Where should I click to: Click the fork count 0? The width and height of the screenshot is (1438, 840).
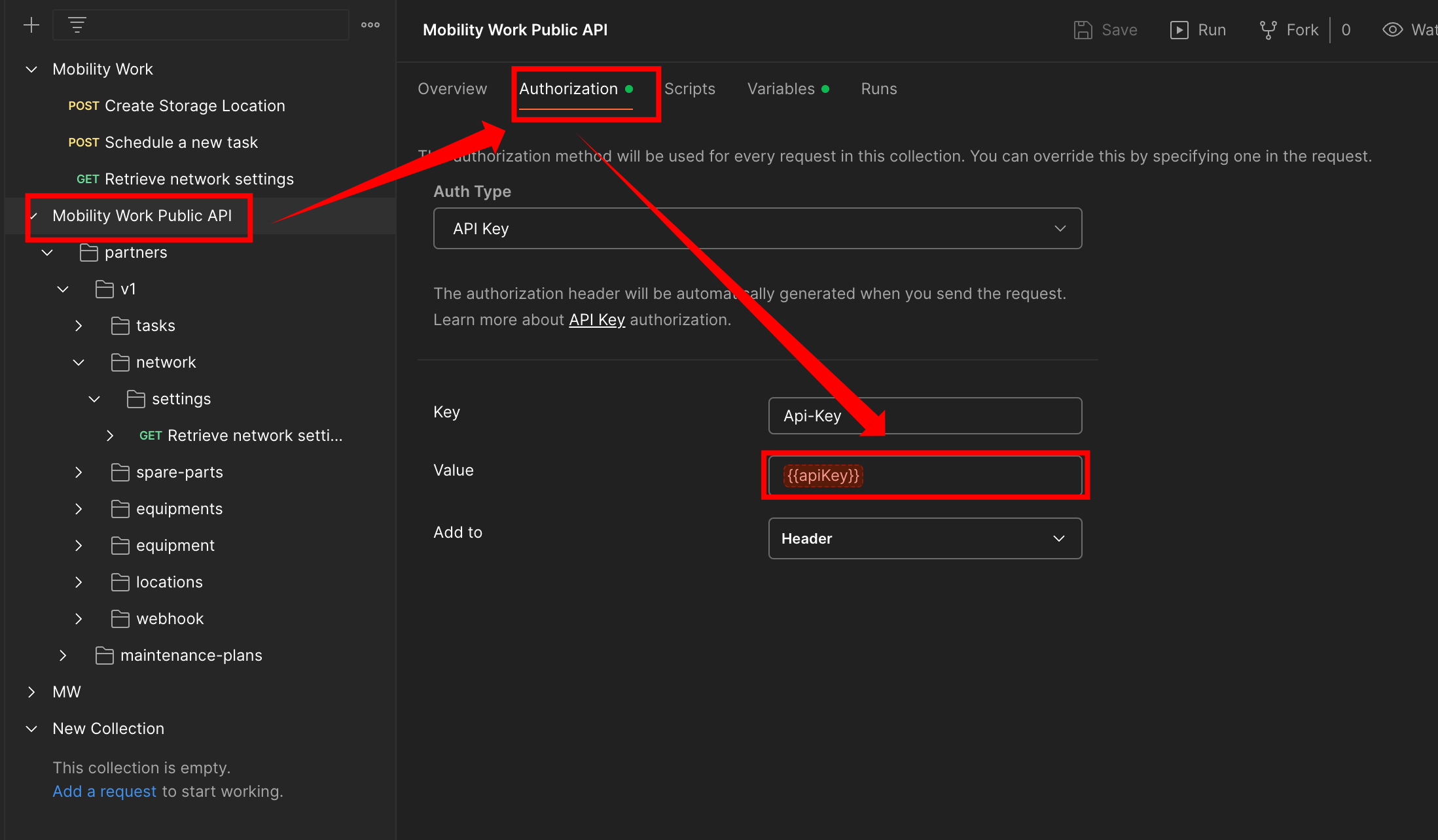point(1346,30)
